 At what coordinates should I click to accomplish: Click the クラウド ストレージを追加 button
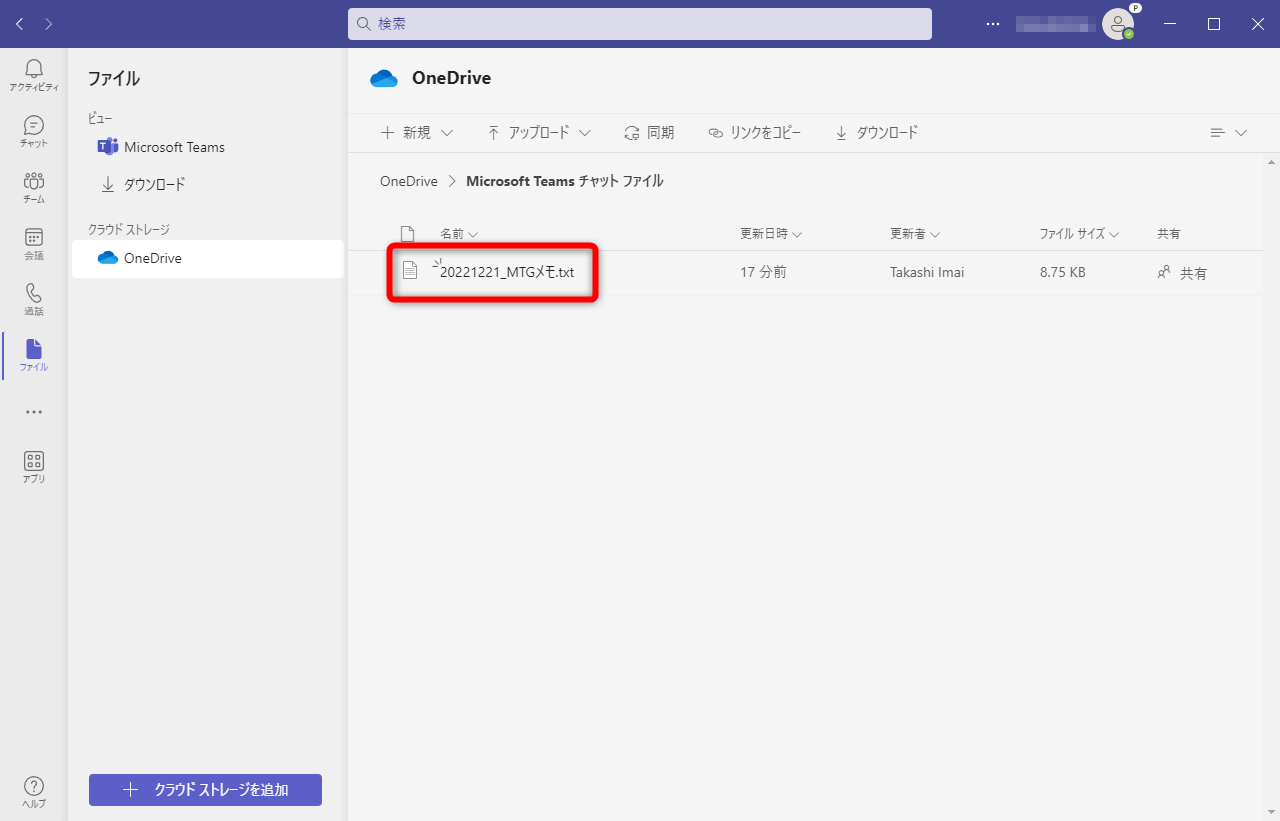coord(204,790)
